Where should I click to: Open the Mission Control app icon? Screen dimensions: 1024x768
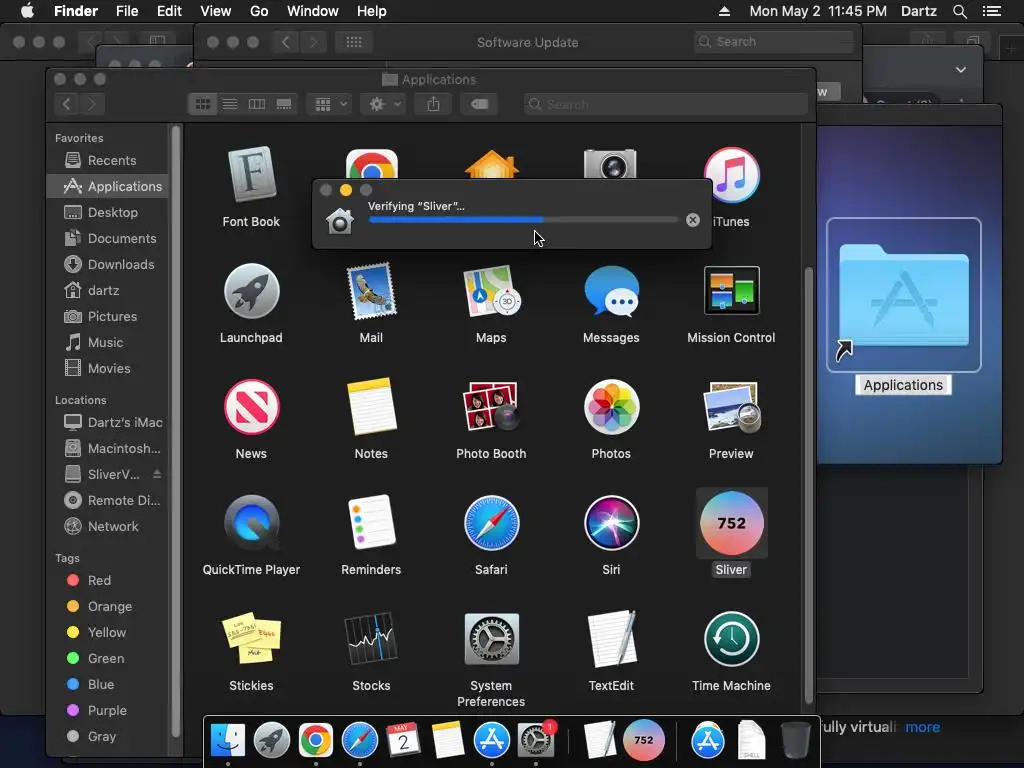click(731, 291)
